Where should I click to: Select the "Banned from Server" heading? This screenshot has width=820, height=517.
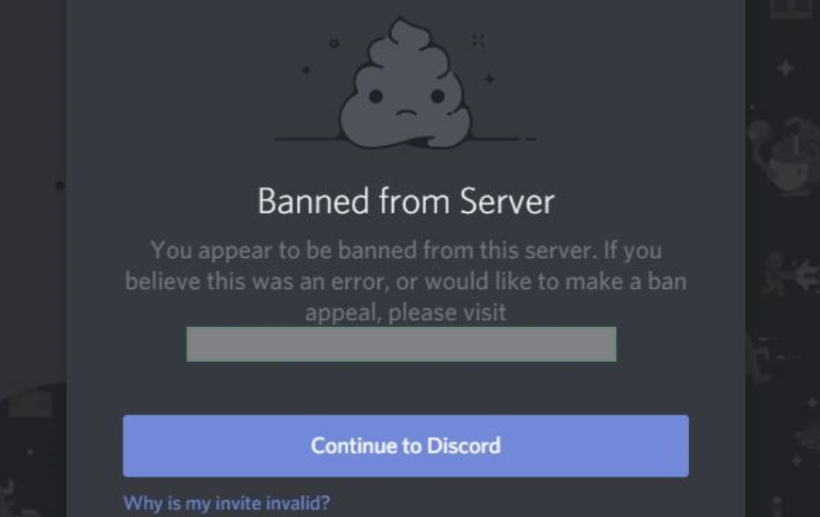[406, 201]
